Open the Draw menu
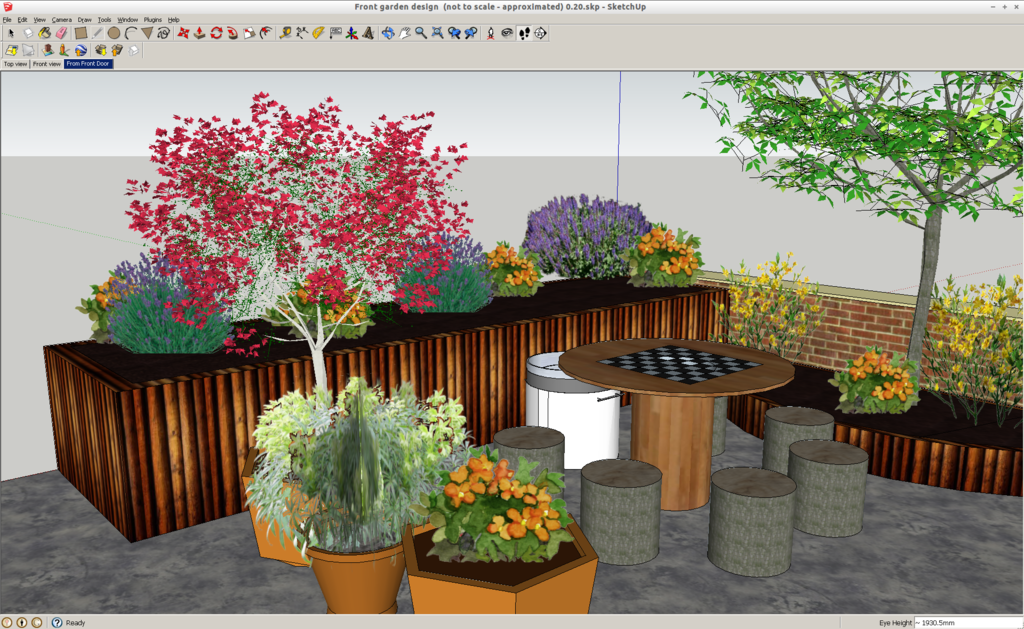This screenshot has width=1024, height=629. click(84, 19)
